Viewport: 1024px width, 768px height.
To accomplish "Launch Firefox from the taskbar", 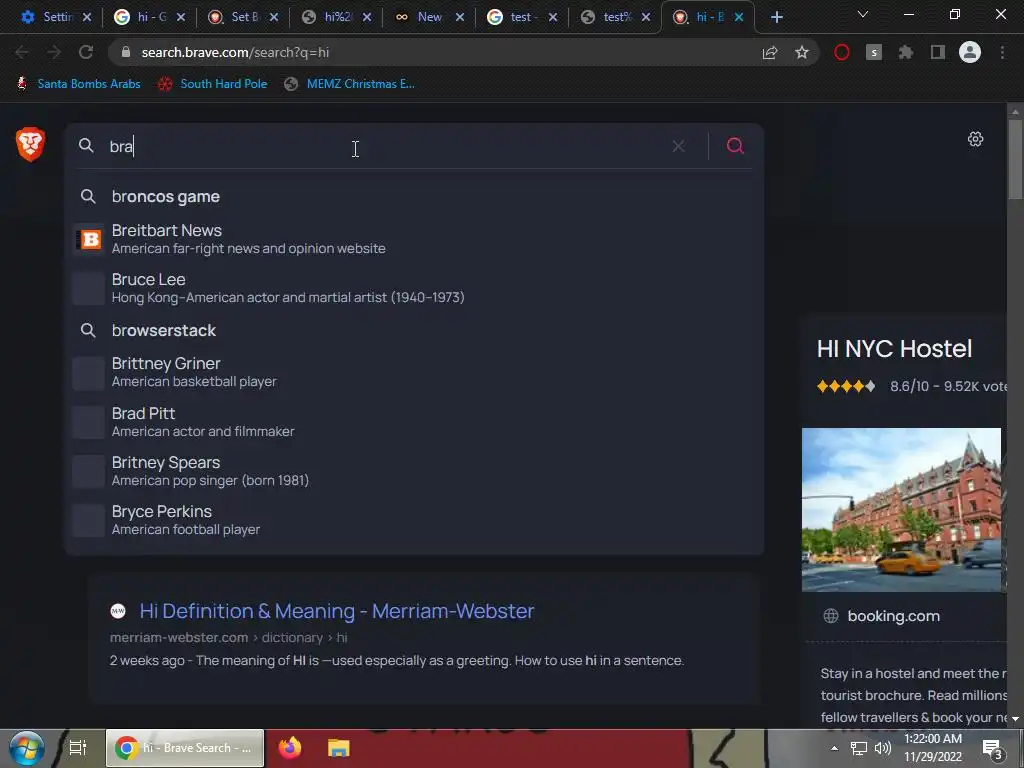I will pos(290,747).
